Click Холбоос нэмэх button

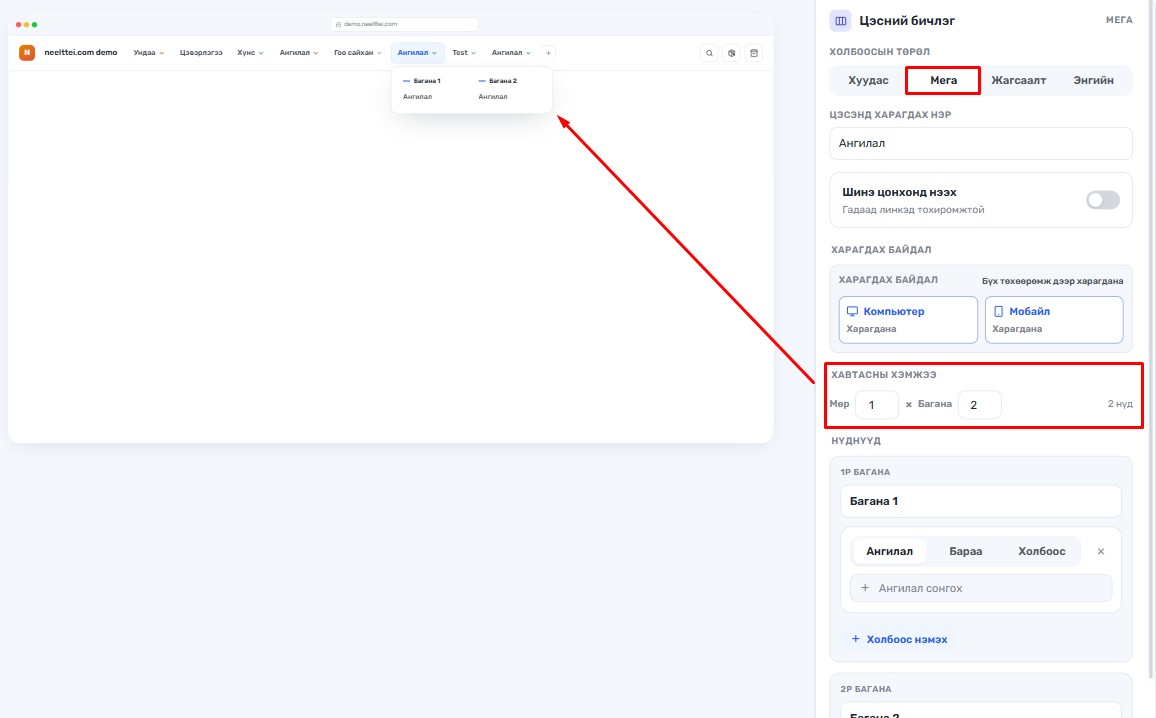click(x=899, y=639)
